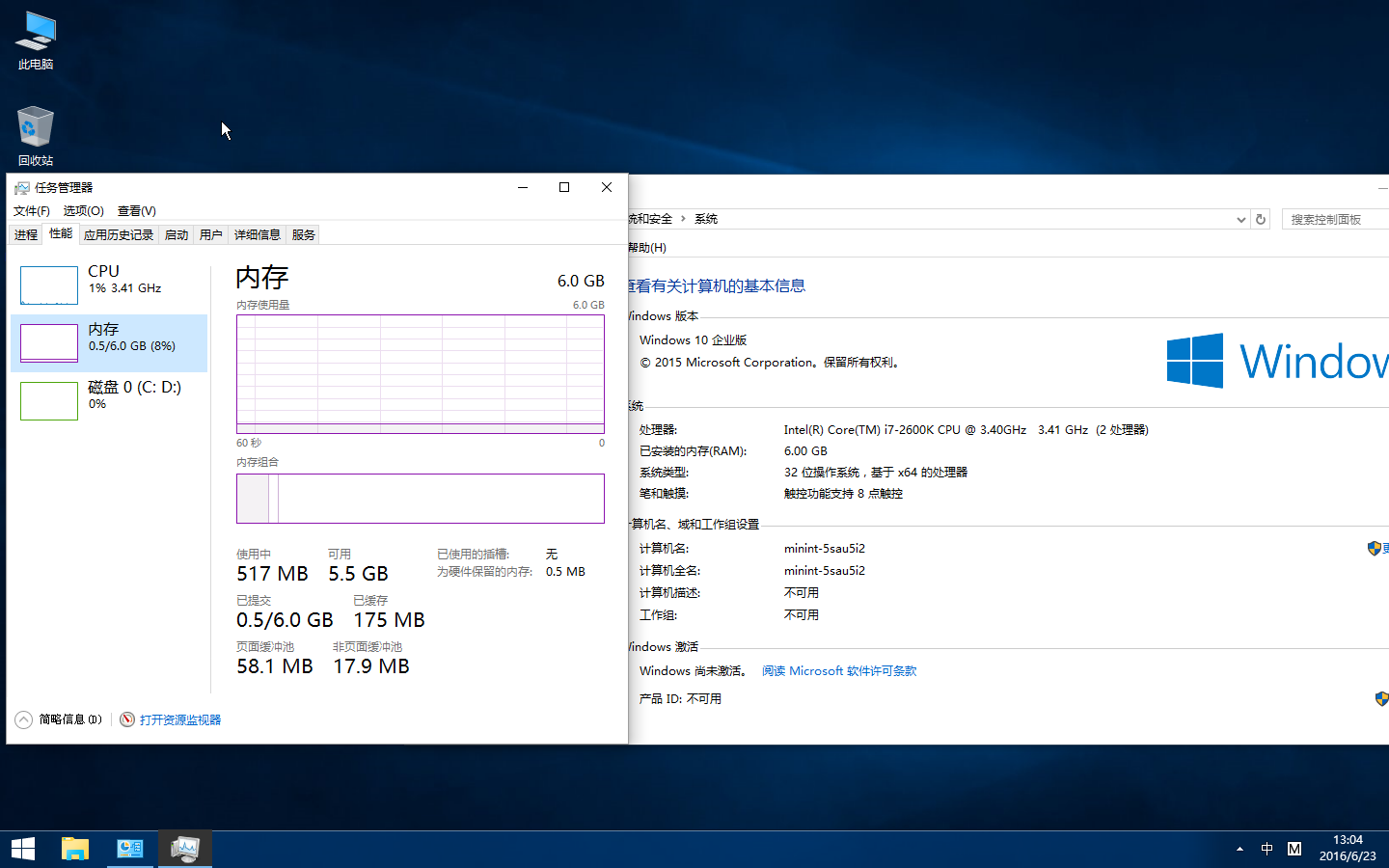Show hidden tray icons arrow
1389x868 pixels.
(x=1239, y=849)
